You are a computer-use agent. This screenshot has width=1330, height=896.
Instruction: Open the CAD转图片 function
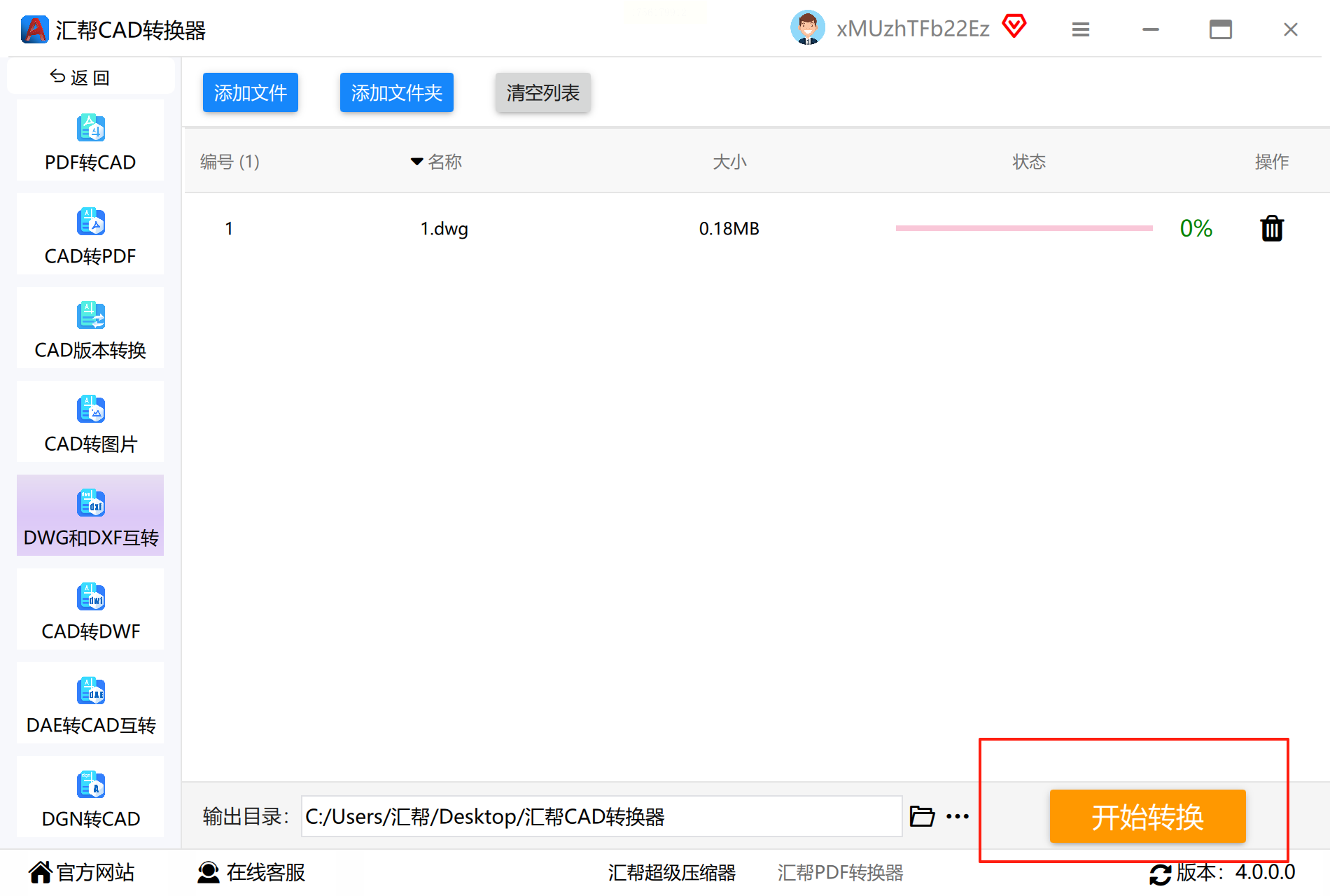pyautogui.click(x=90, y=422)
